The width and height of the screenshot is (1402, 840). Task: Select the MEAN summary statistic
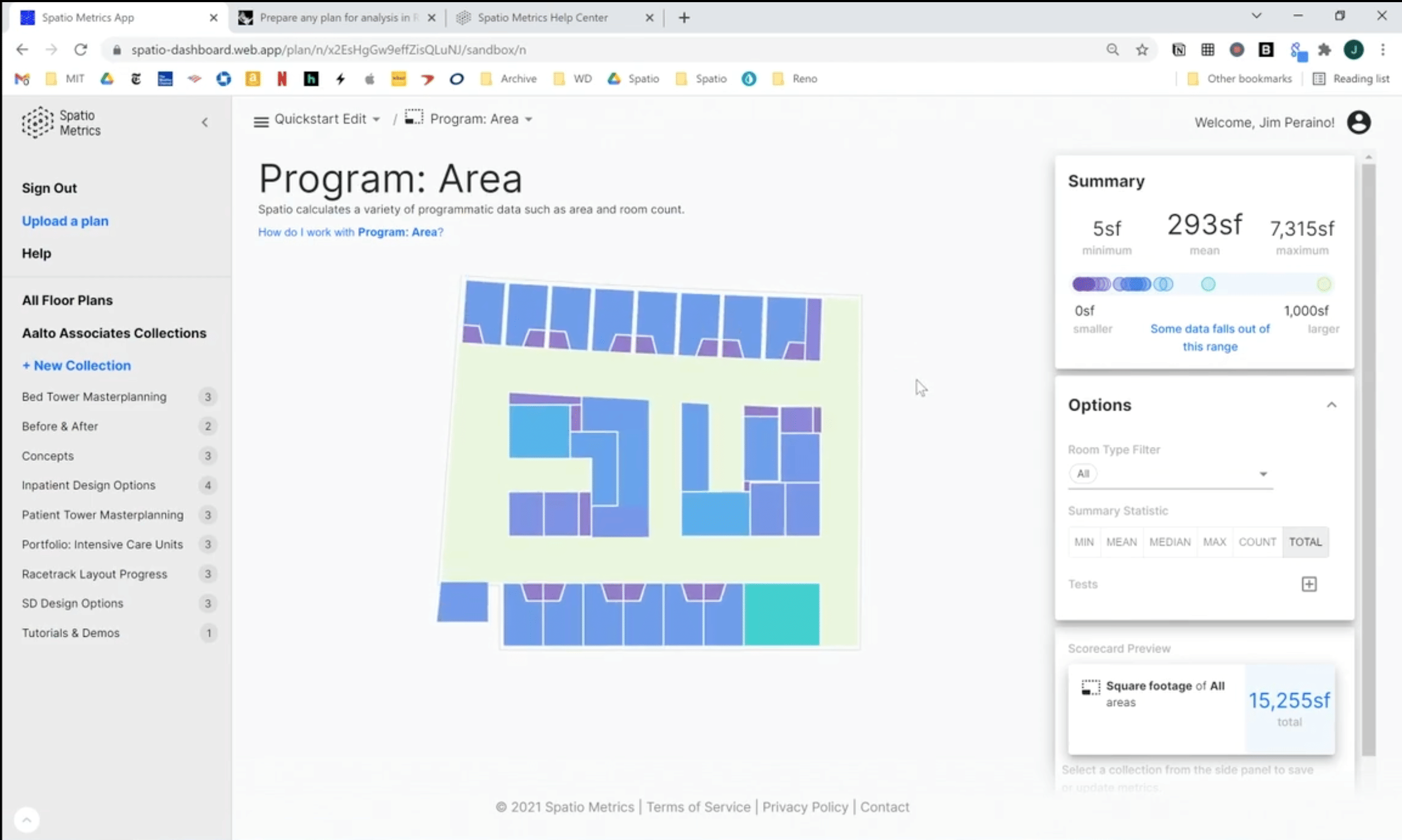point(1121,542)
